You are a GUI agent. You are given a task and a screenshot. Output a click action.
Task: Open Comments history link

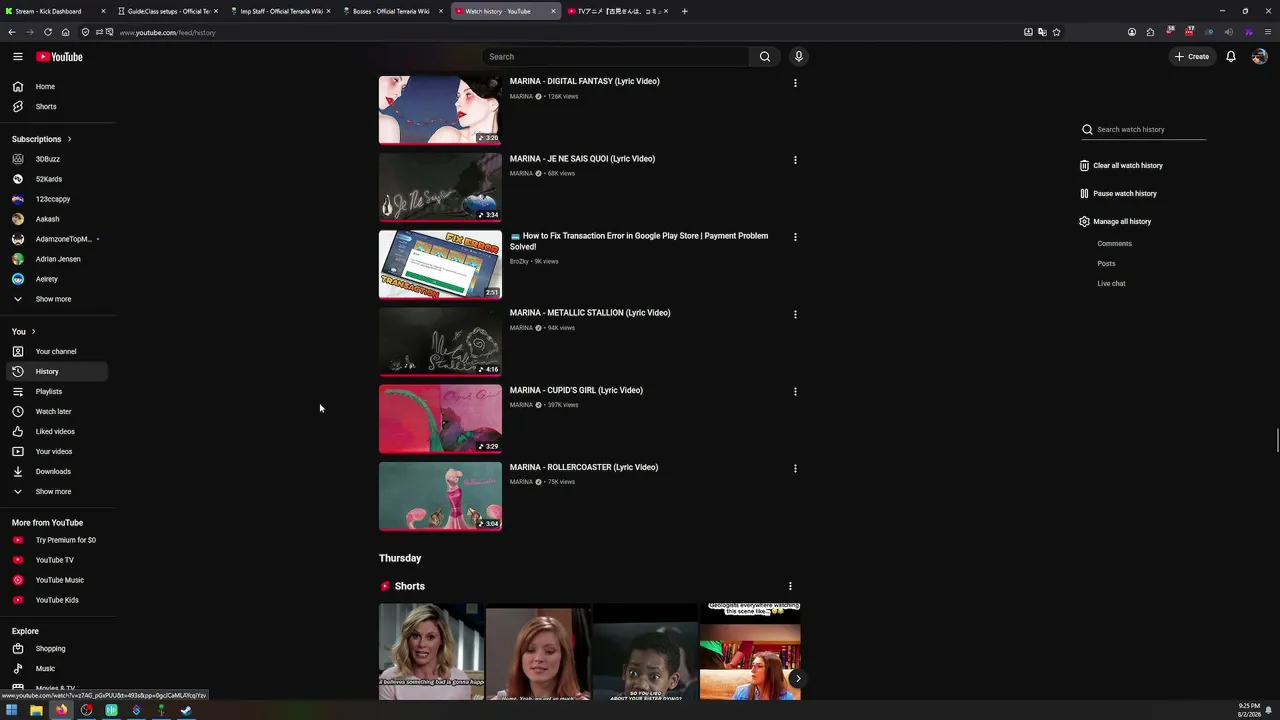point(1114,244)
